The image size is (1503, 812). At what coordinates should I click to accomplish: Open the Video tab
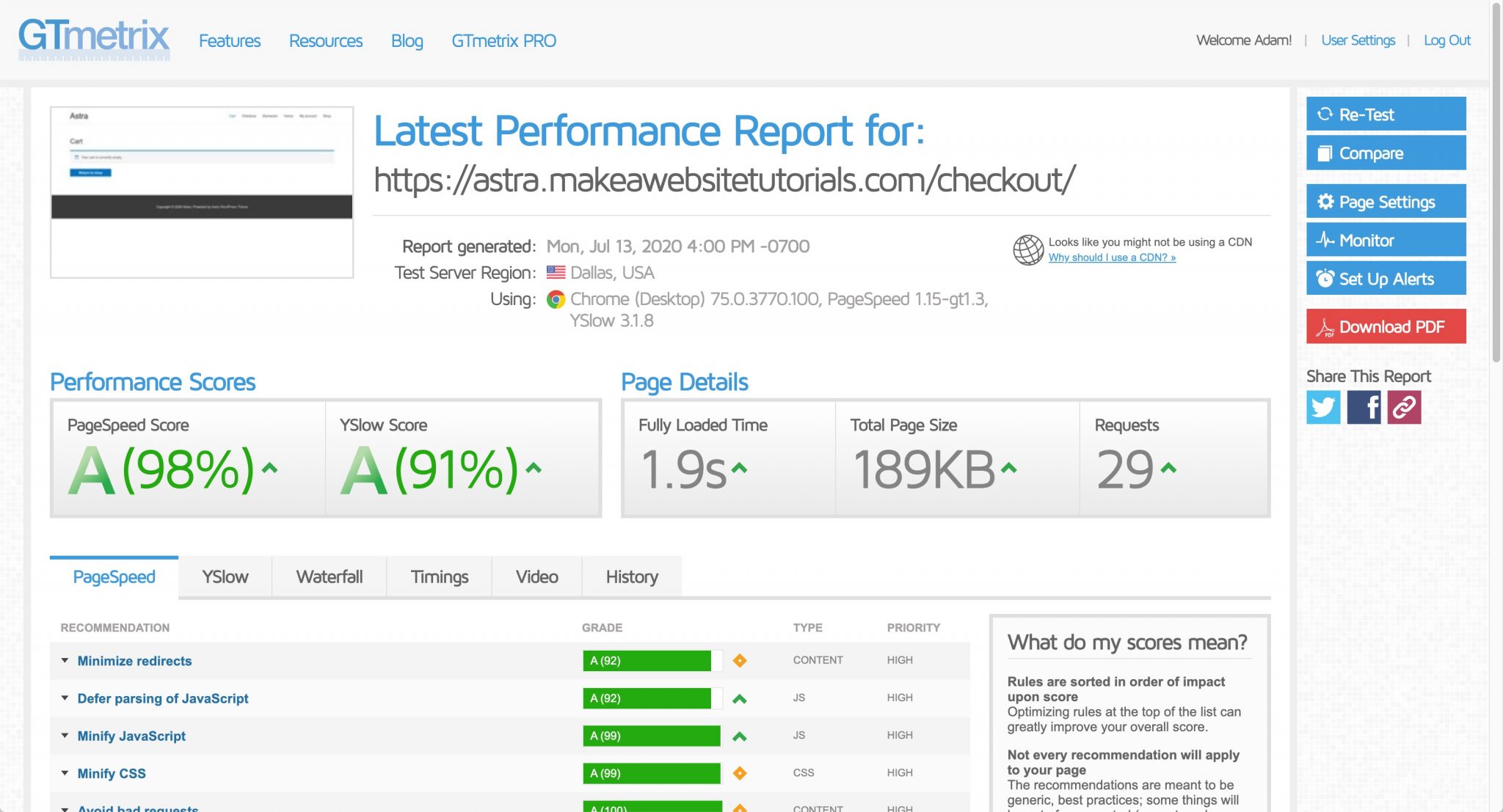tap(537, 577)
